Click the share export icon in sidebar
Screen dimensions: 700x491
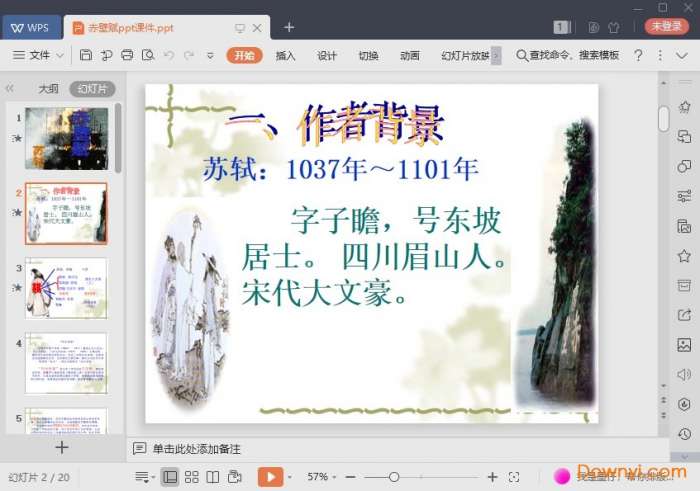tap(684, 315)
